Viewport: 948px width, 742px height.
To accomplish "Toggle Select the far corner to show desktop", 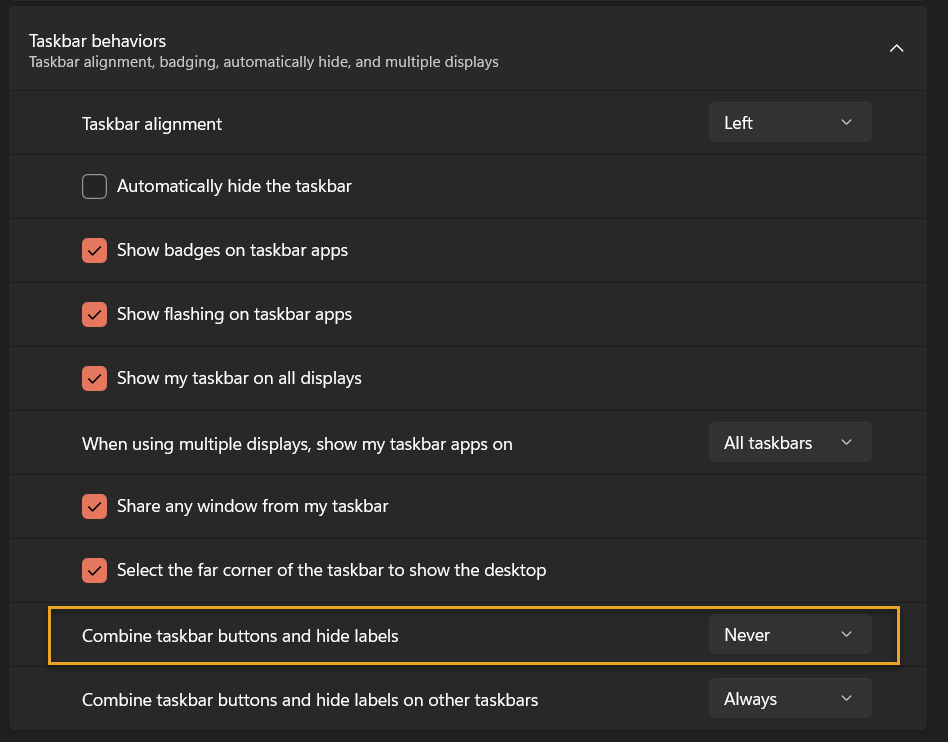I will 94,570.
